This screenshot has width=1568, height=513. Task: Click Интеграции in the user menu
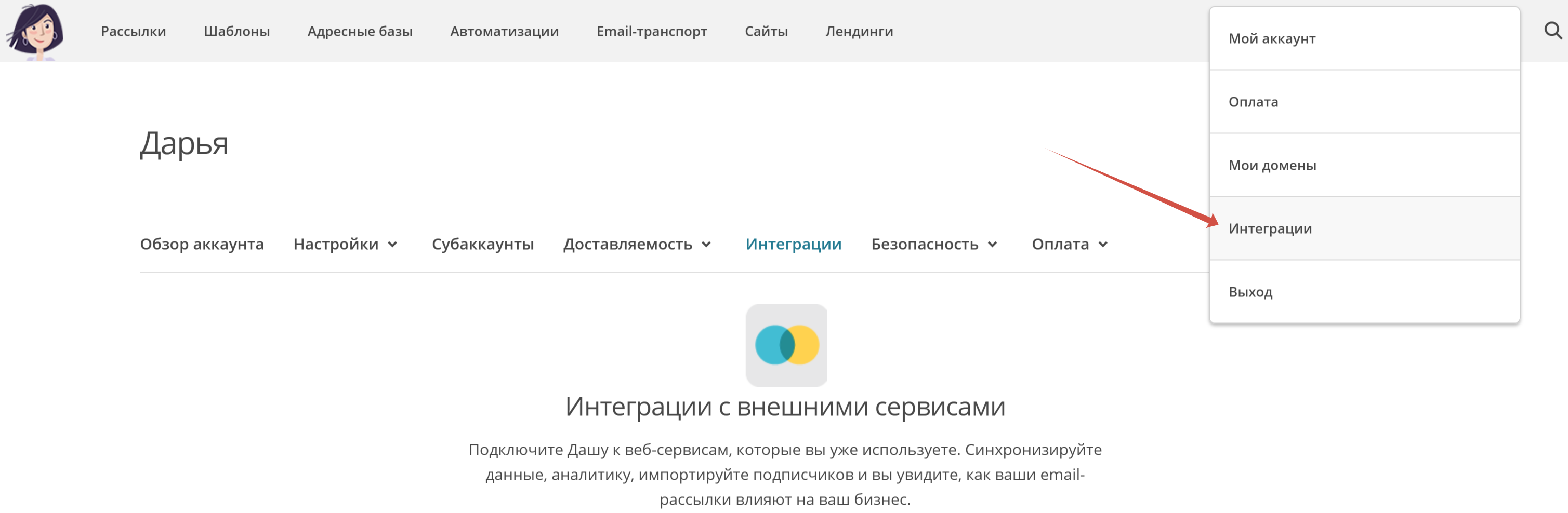pos(1270,228)
